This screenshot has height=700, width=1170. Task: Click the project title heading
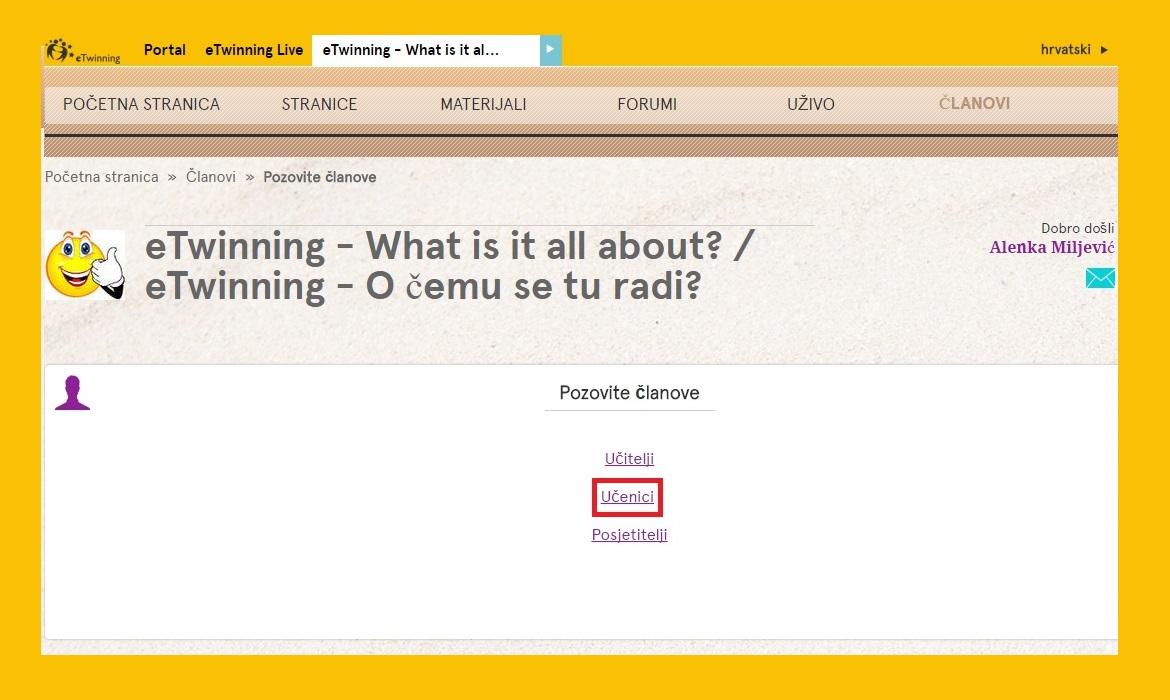(x=450, y=266)
